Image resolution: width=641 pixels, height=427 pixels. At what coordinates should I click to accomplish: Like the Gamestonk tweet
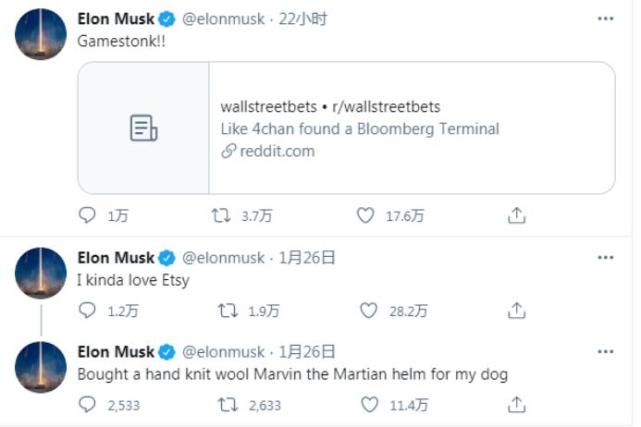(366, 215)
